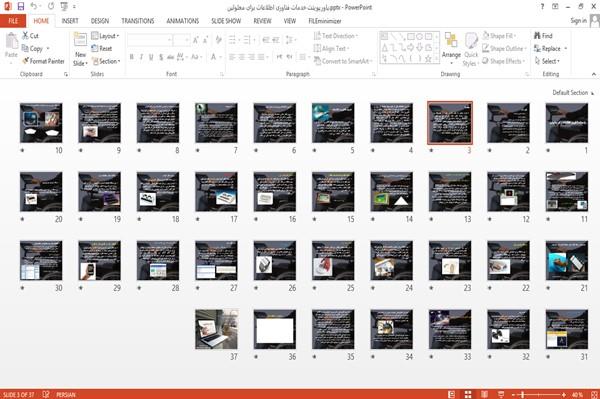Select slide 33 thumbnail

coord(450,329)
